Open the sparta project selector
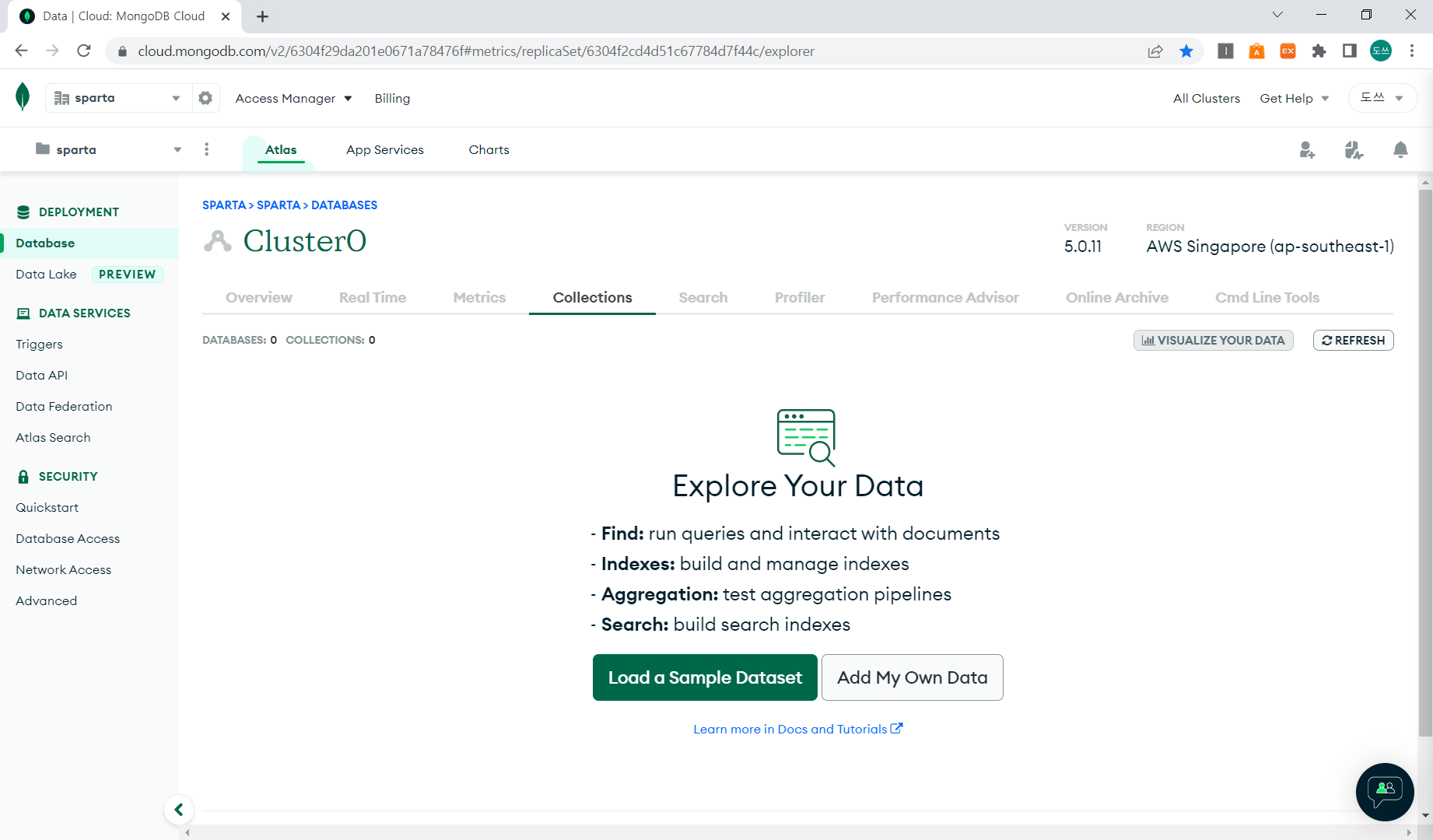Viewport: 1433px width, 840px height. [x=109, y=149]
